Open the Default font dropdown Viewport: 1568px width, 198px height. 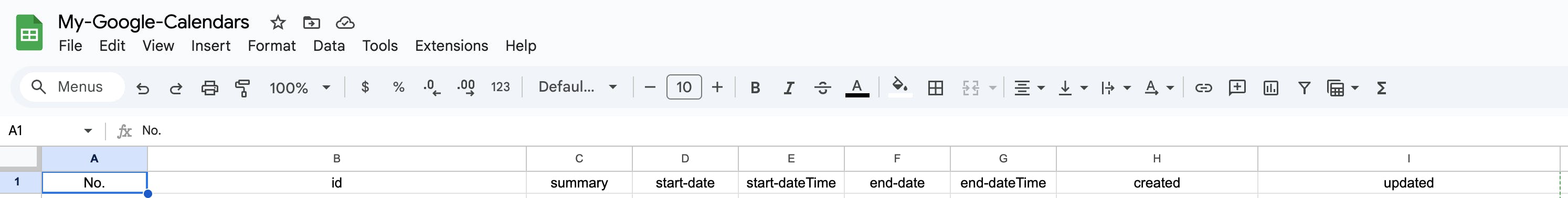pyautogui.click(x=578, y=87)
